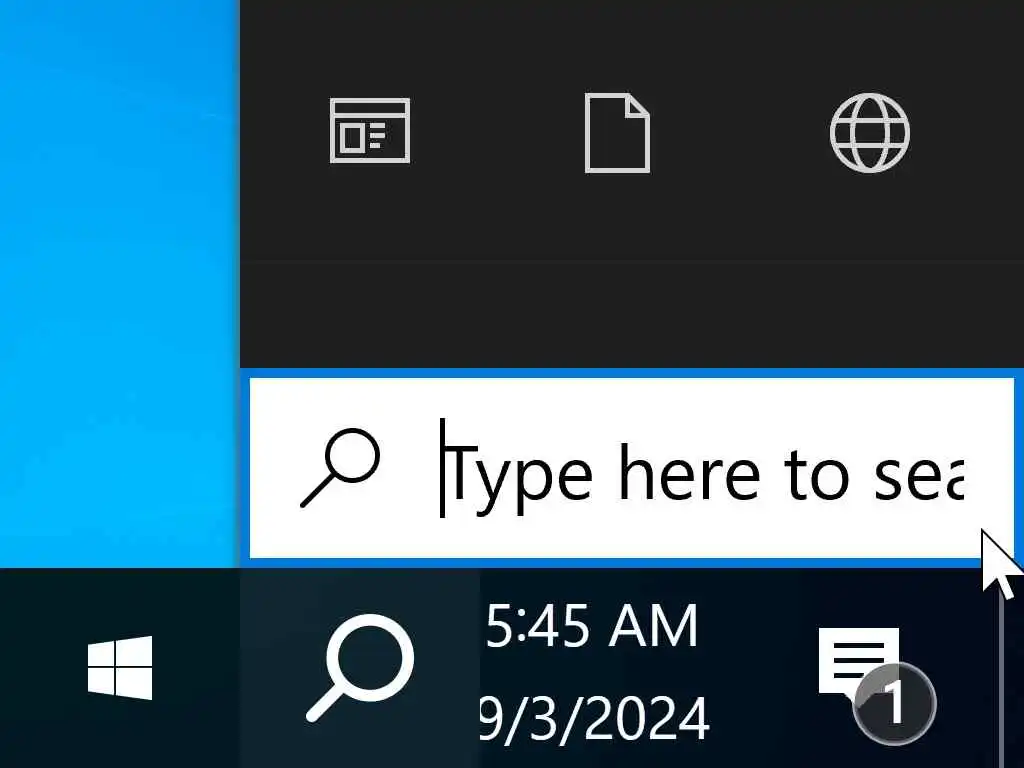Click the notification badge showing 1
1024x768 pixels.
coord(894,703)
